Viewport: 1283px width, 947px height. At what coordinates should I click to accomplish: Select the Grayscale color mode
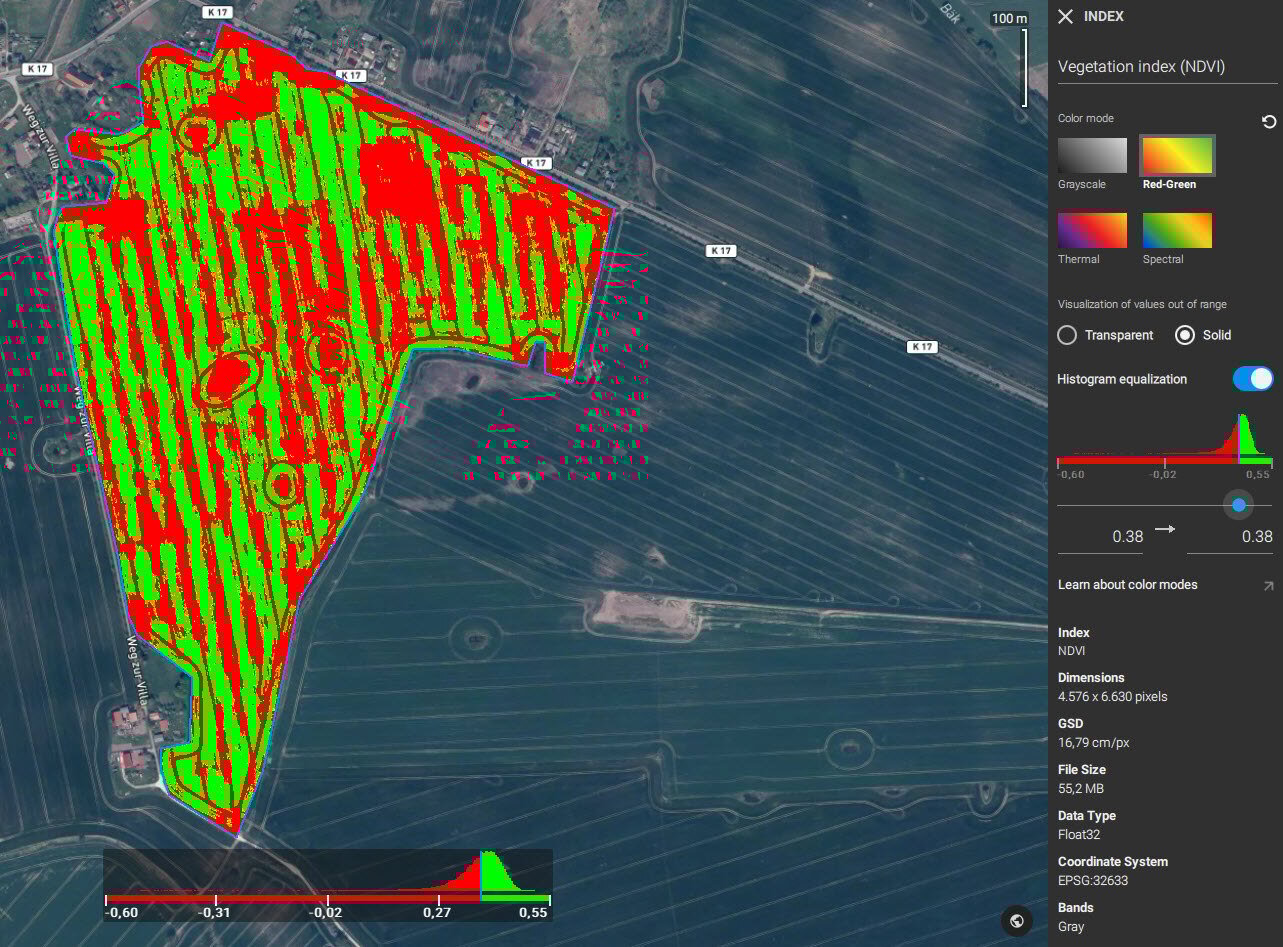(1091, 155)
